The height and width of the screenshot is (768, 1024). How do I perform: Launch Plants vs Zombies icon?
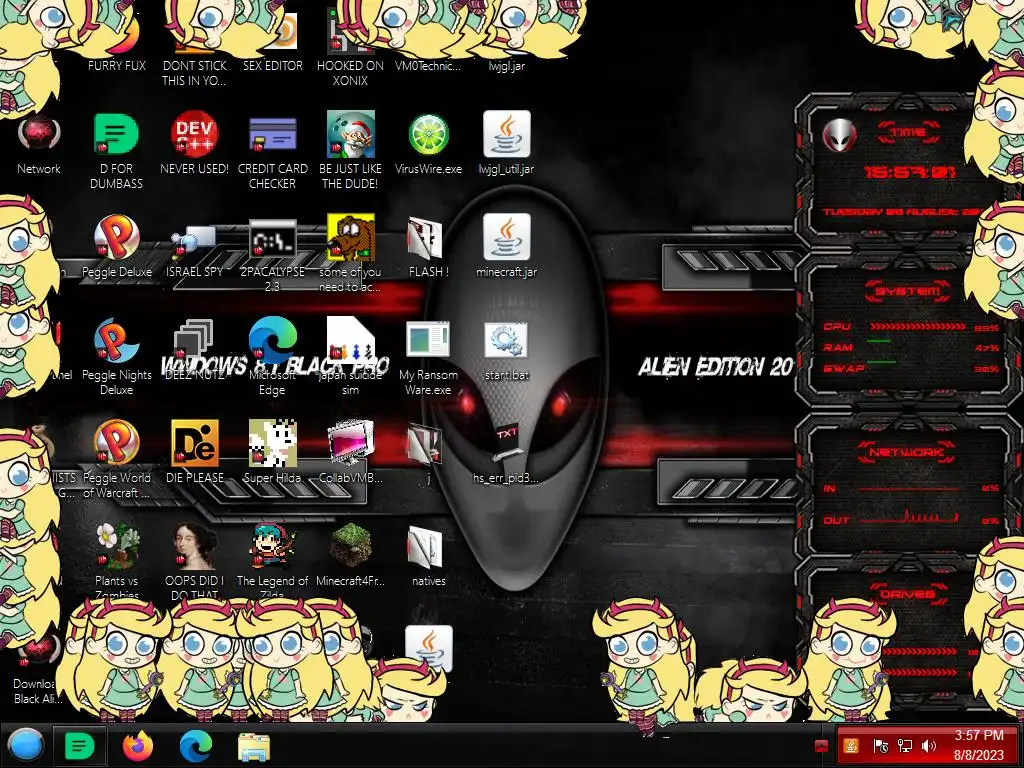pos(116,546)
